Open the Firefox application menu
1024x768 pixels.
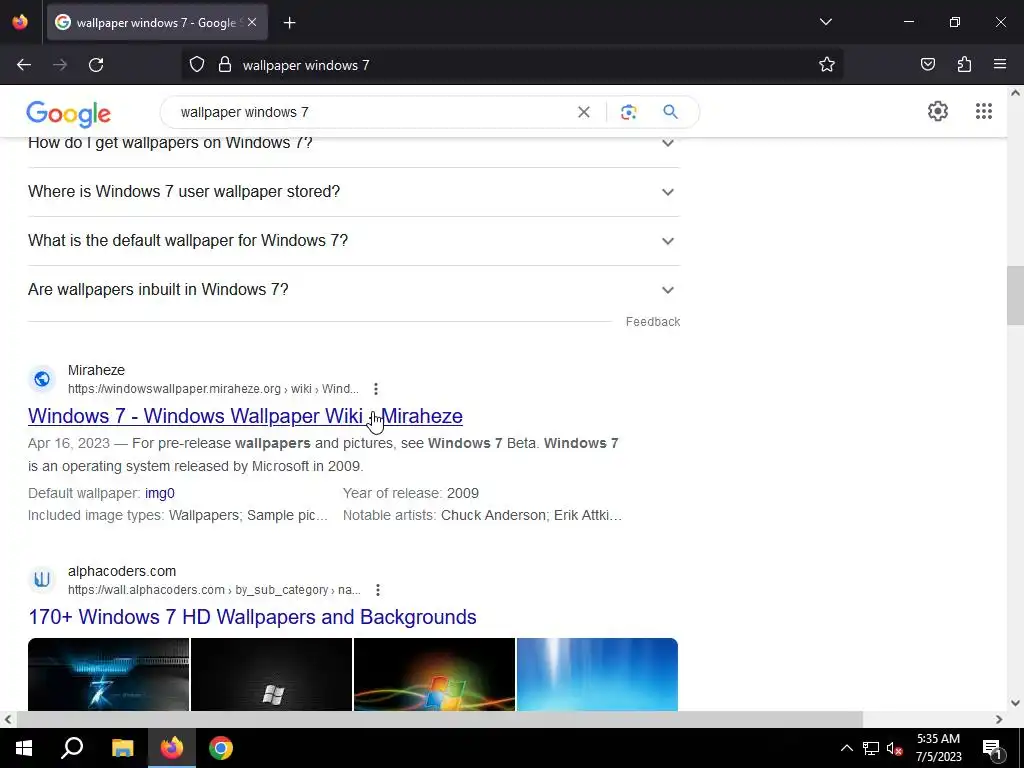pyautogui.click(x=1000, y=65)
